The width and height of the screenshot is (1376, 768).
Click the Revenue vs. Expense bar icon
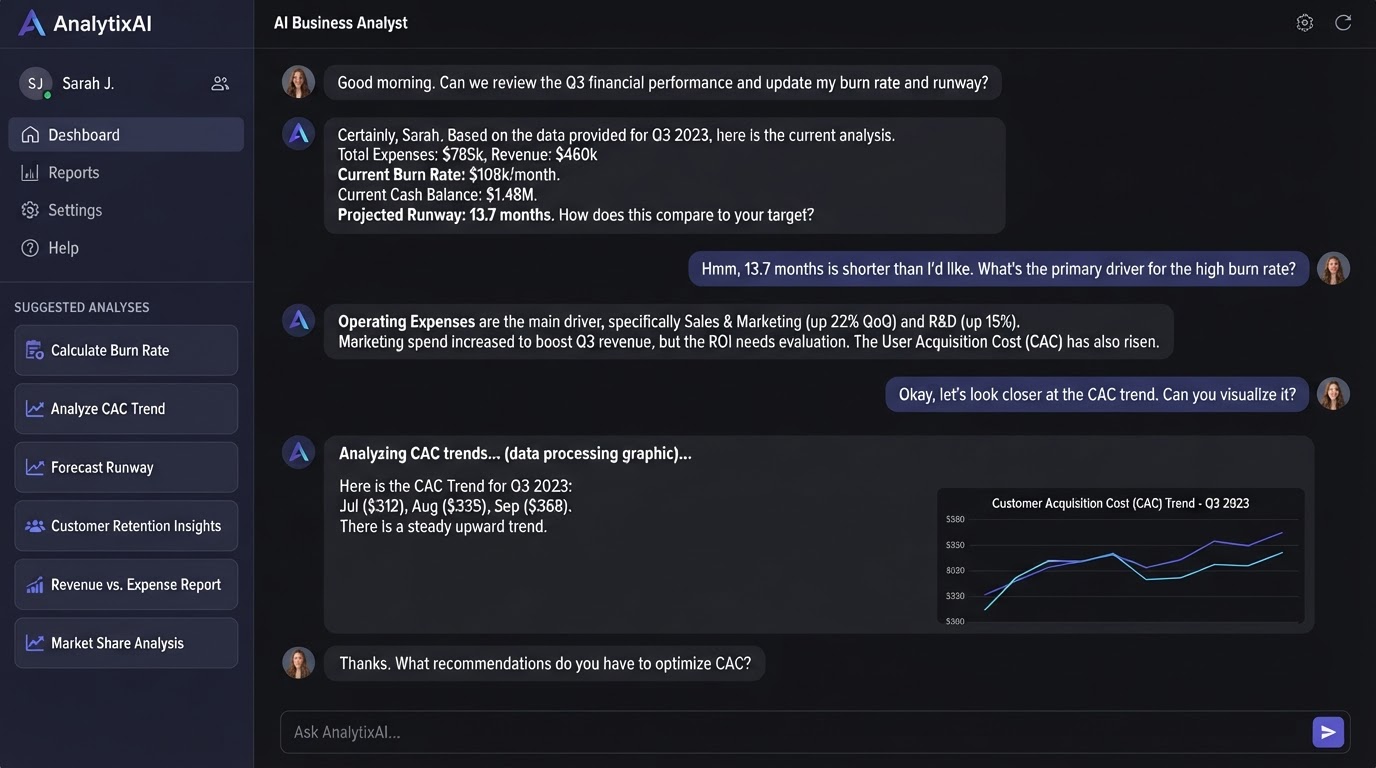[35, 585]
